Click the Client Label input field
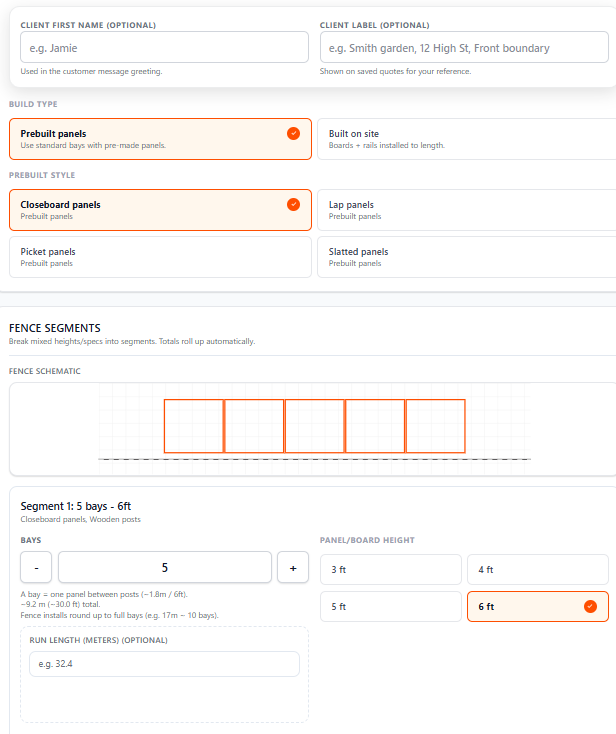 pyautogui.click(x=464, y=47)
